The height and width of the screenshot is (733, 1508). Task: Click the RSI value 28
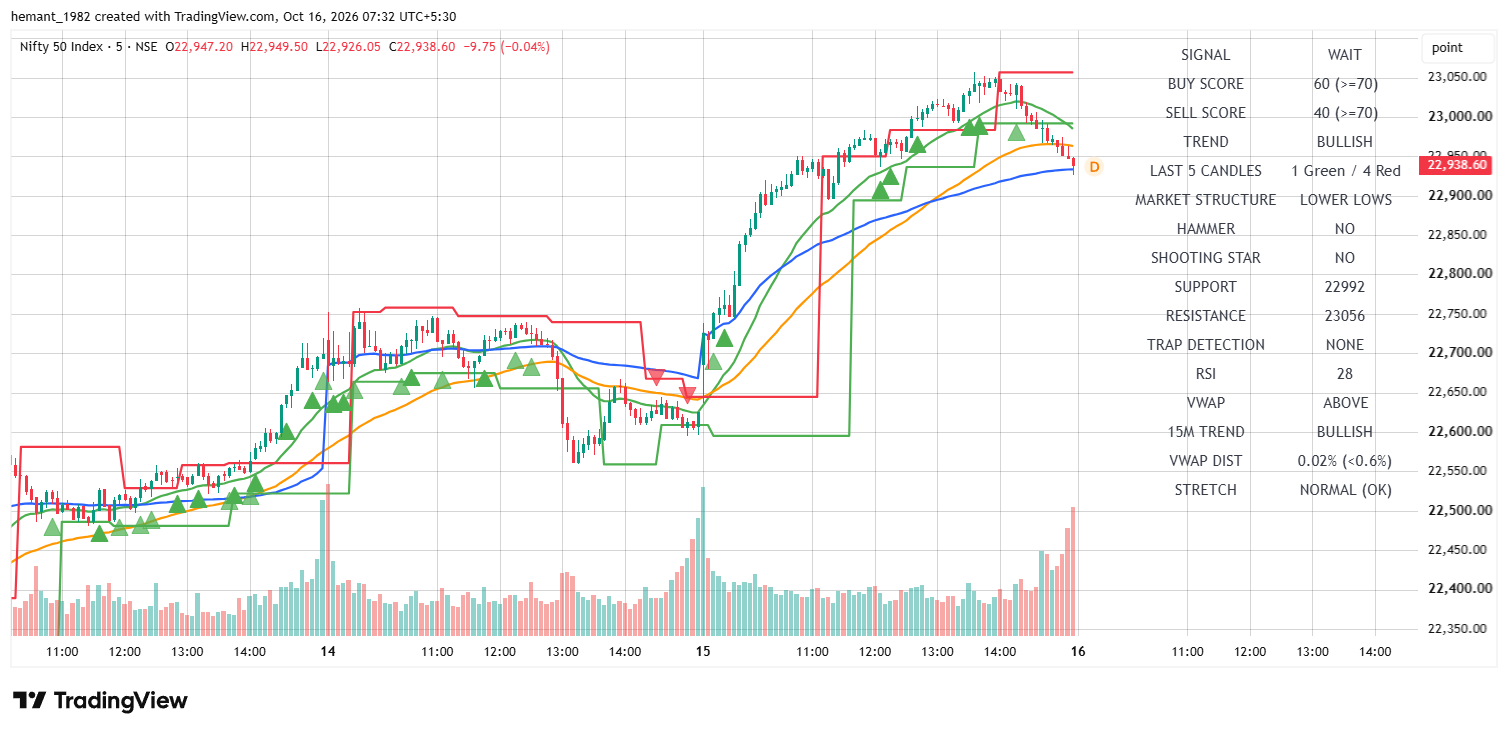coord(1344,374)
